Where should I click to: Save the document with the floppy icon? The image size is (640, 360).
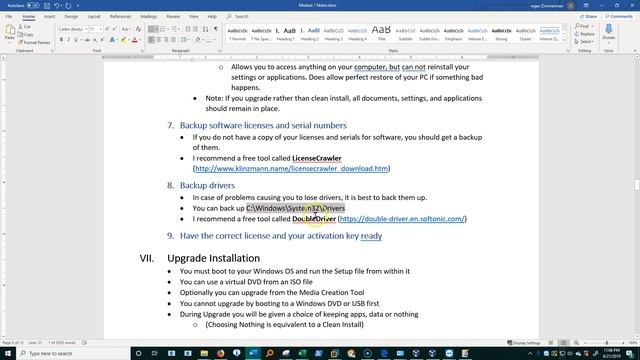(x=47, y=6)
